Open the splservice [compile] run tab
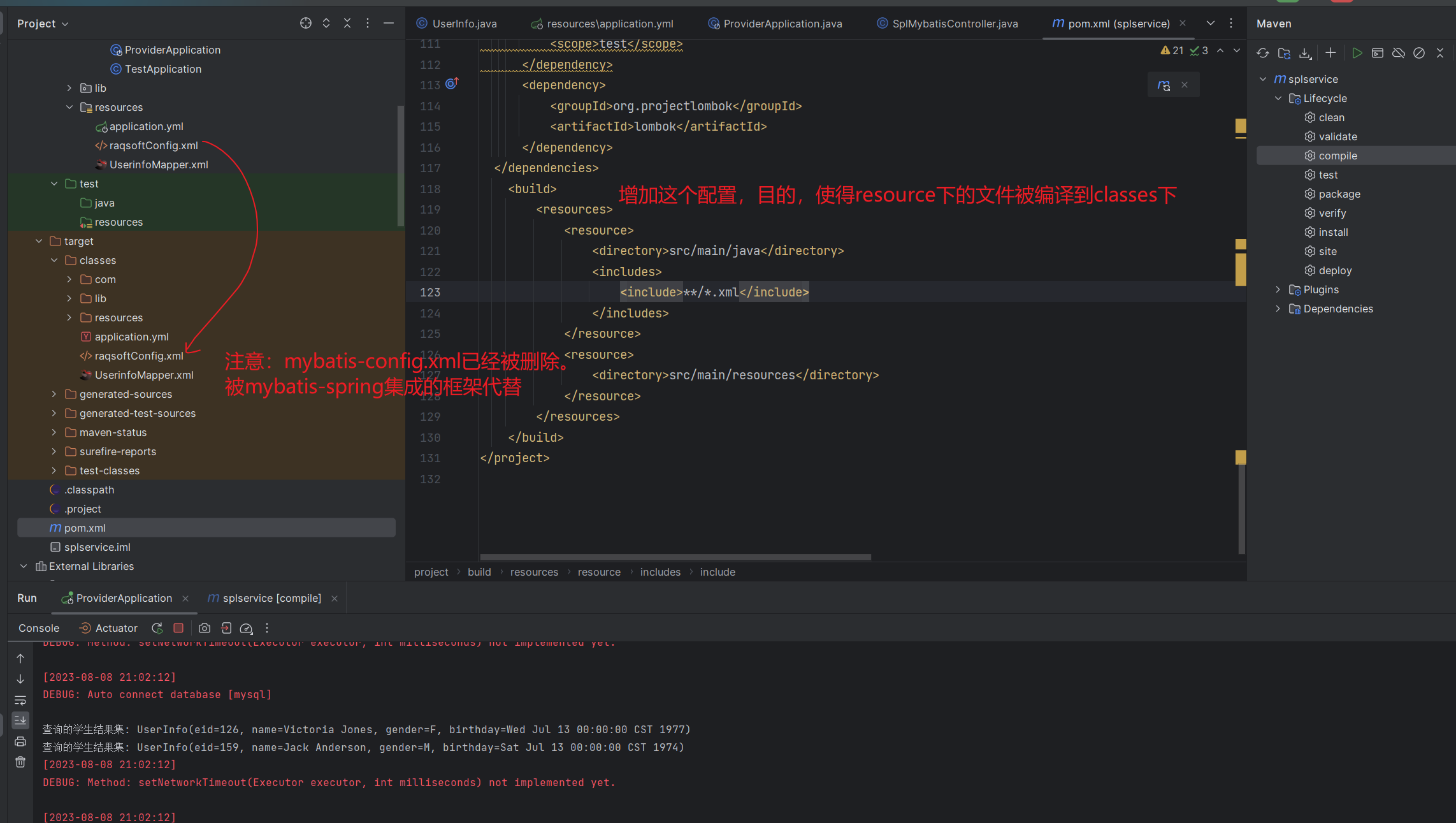The image size is (1456, 823). [271, 598]
